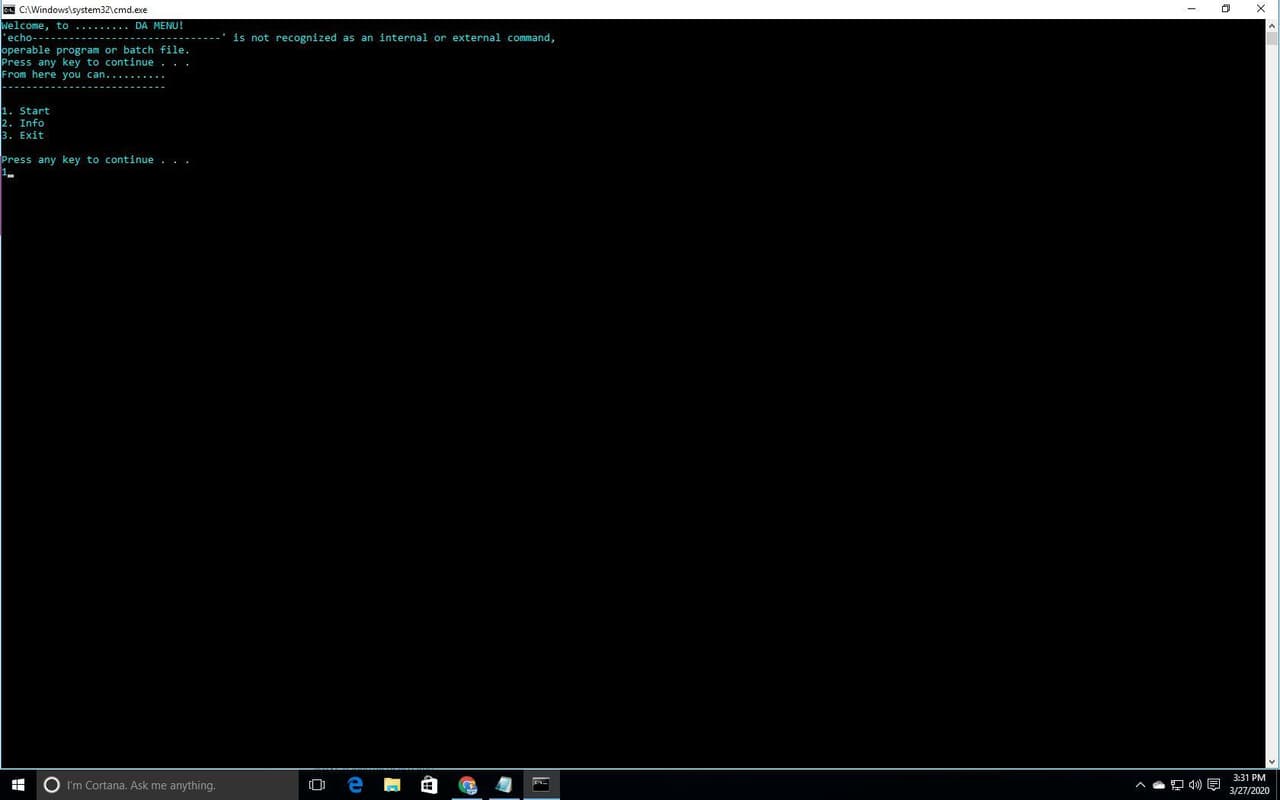Click the scrollbar down arrow in console
This screenshot has width=1280, height=800.
point(1272,762)
